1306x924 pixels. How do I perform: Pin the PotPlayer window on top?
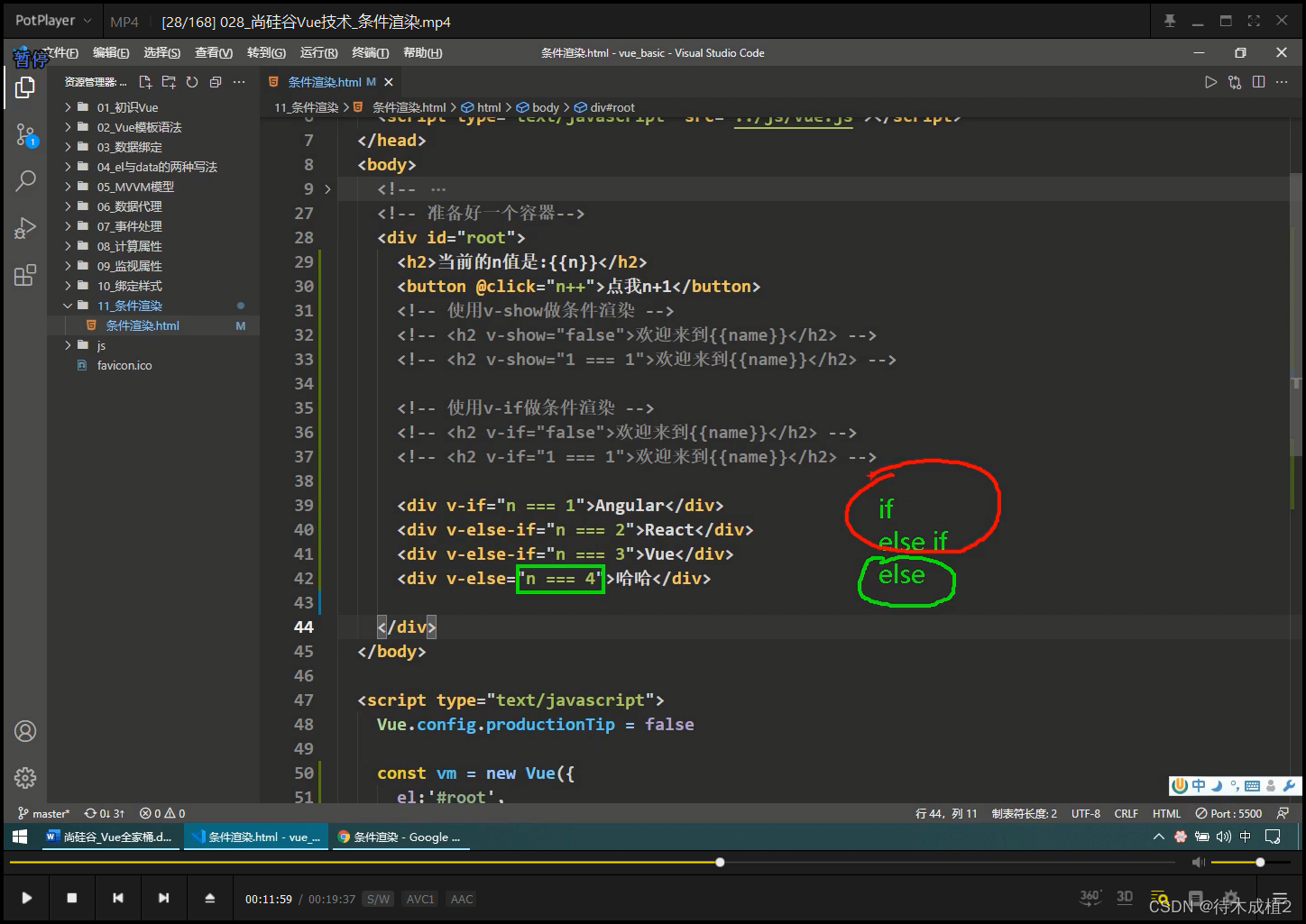point(1170,21)
